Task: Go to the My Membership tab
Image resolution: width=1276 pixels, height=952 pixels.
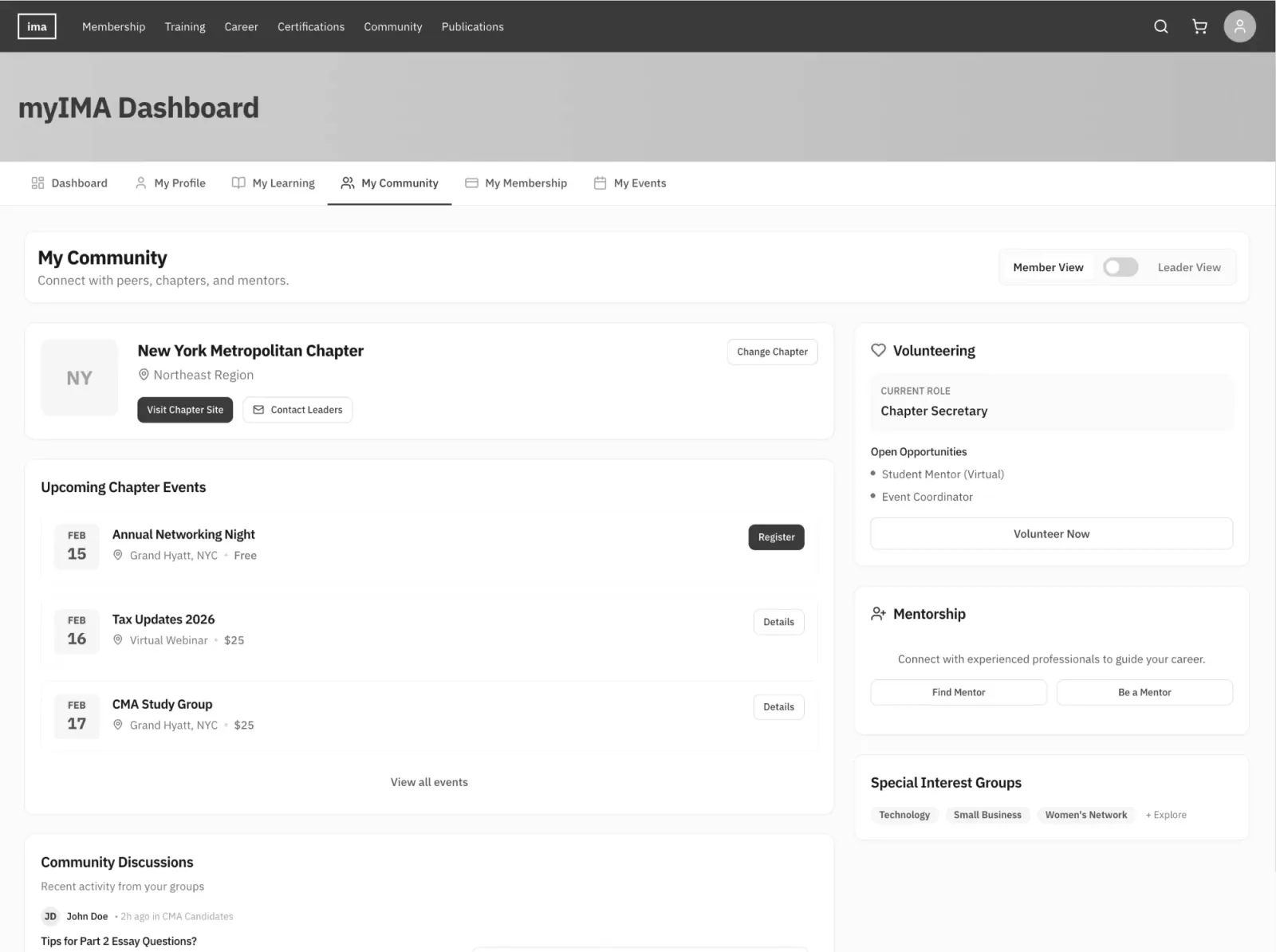Action: (516, 183)
